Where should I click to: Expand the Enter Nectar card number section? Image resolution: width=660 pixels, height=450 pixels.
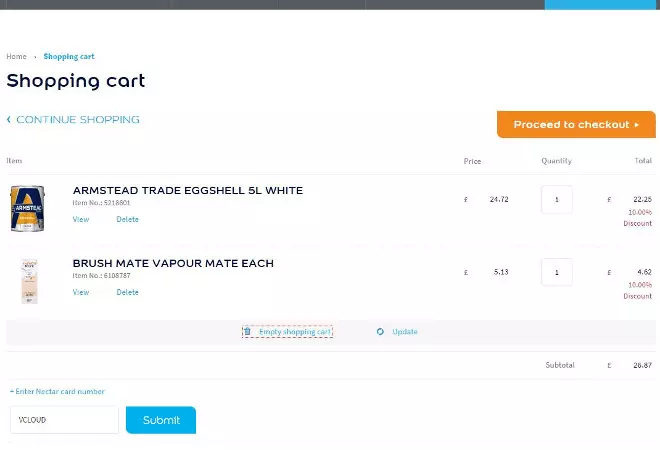tap(58, 391)
